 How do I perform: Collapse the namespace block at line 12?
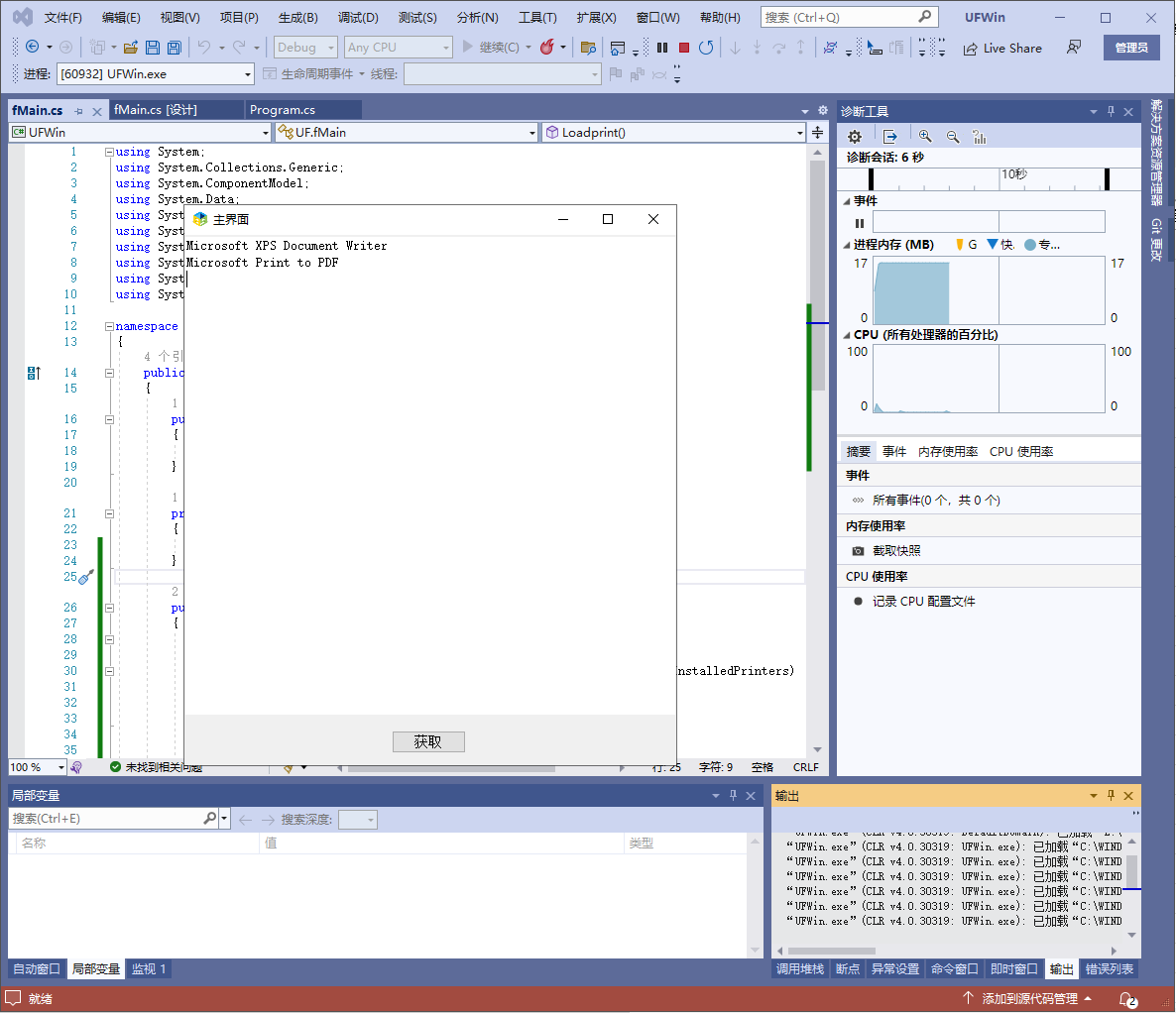(109, 326)
